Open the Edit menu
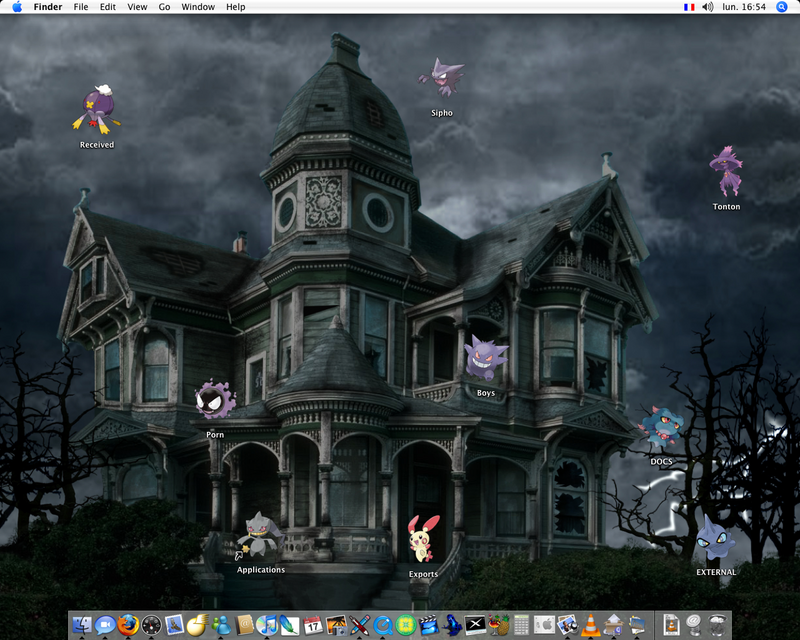Viewport: 800px width, 640px height. [x=108, y=7]
